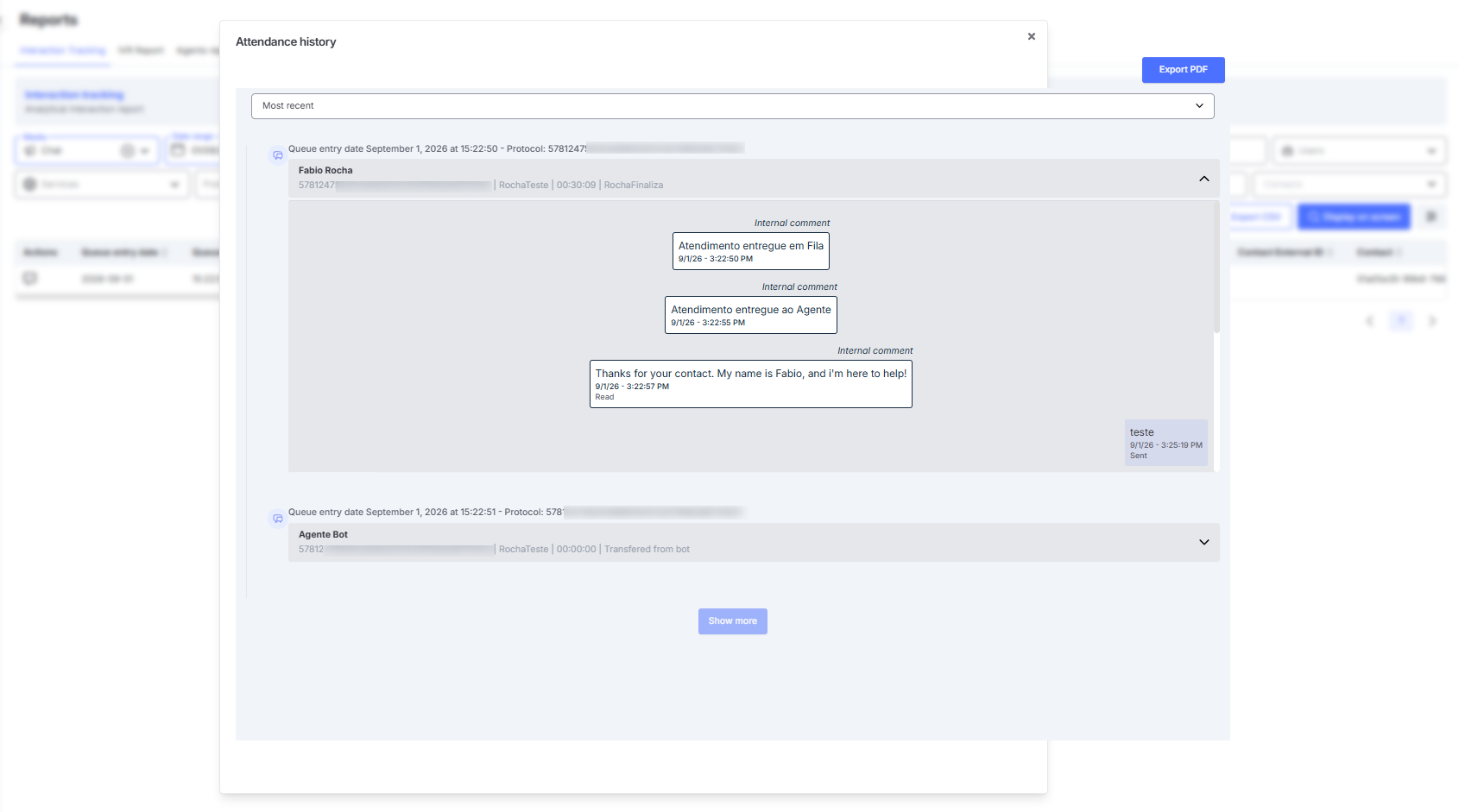Select the 'Thanks for your contact' message
The height and width of the screenshot is (812, 1459).
pyautogui.click(x=750, y=384)
